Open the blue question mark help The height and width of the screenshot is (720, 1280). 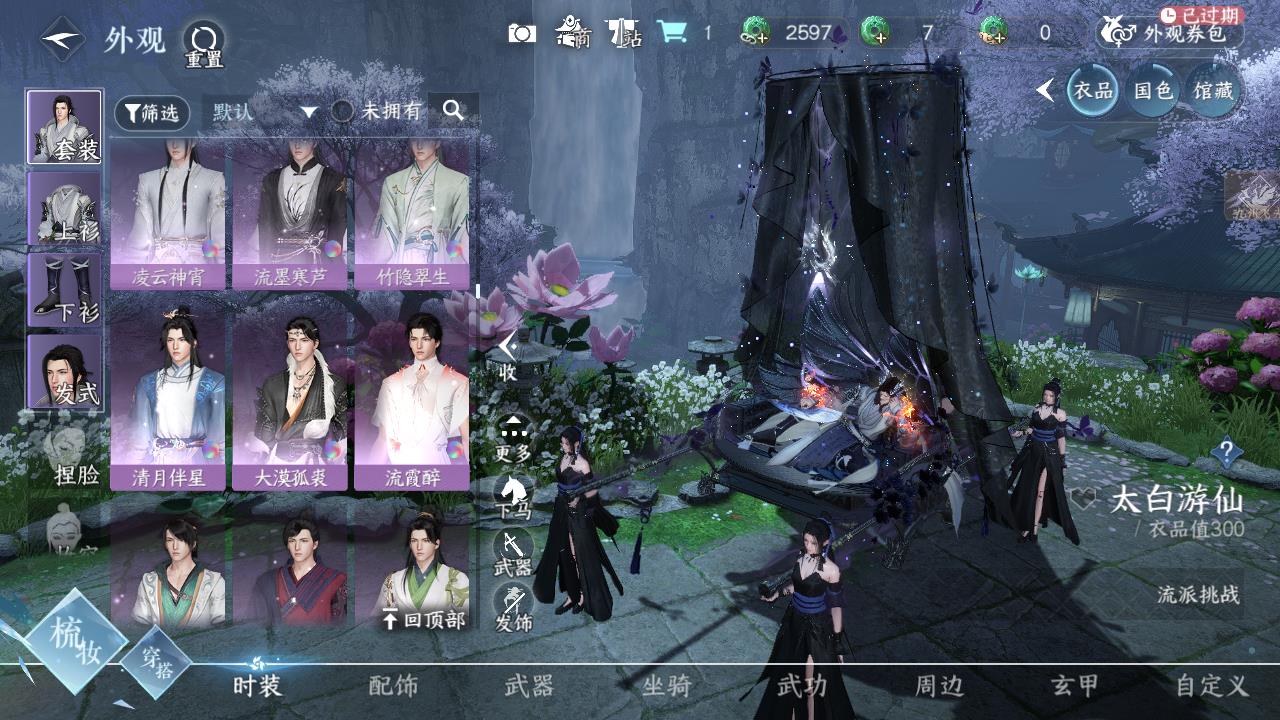tap(1227, 453)
